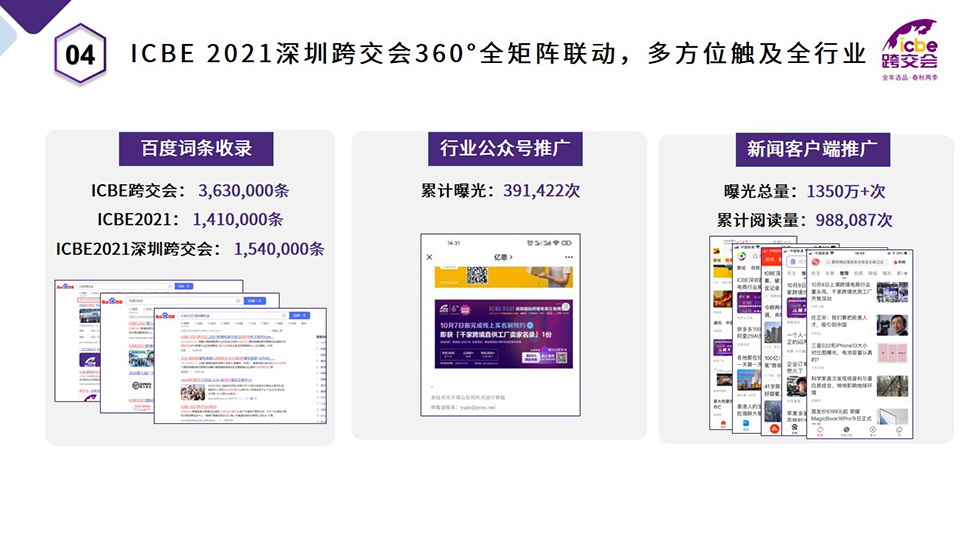Click the 累计曝光 391,422次 text

click(500, 190)
